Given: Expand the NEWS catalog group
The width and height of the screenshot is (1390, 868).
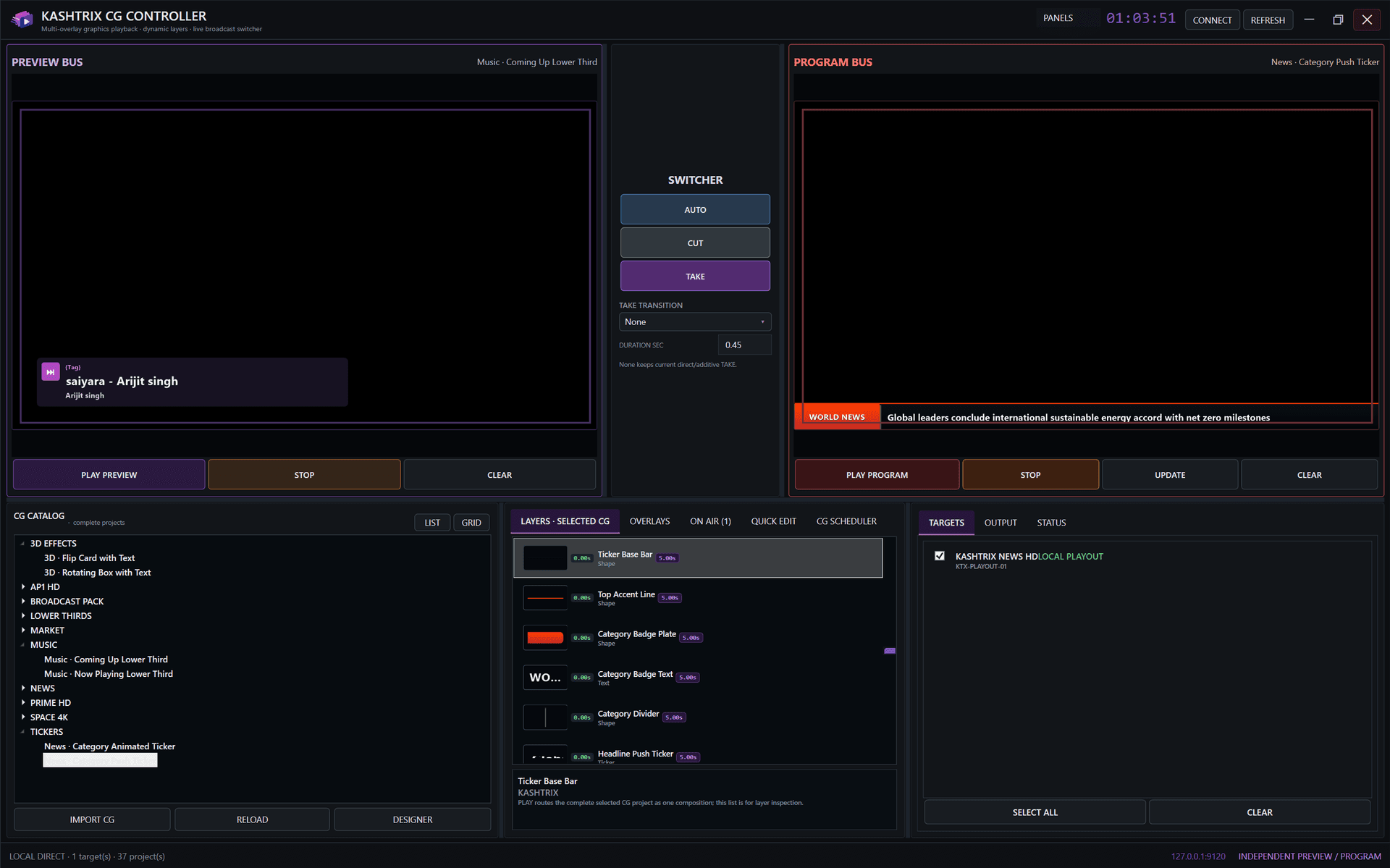Looking at the screenshot, I should (23, 688).
